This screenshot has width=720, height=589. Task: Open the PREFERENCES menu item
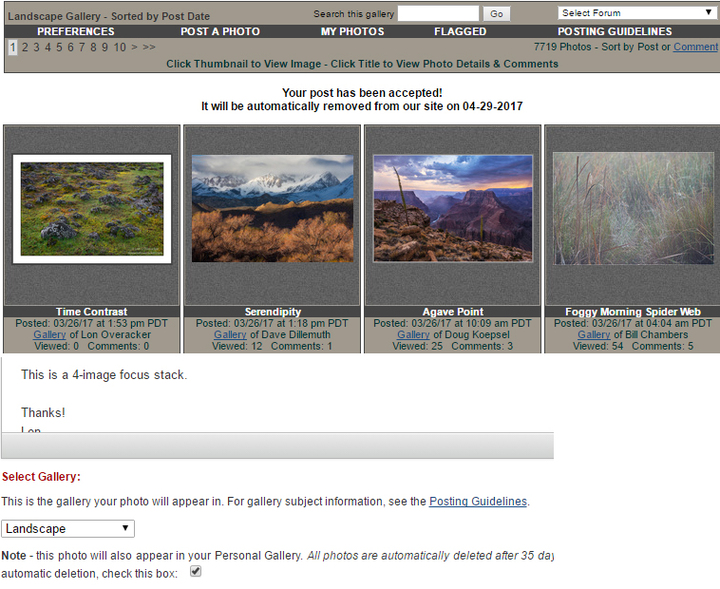click(x=76, y=32)
